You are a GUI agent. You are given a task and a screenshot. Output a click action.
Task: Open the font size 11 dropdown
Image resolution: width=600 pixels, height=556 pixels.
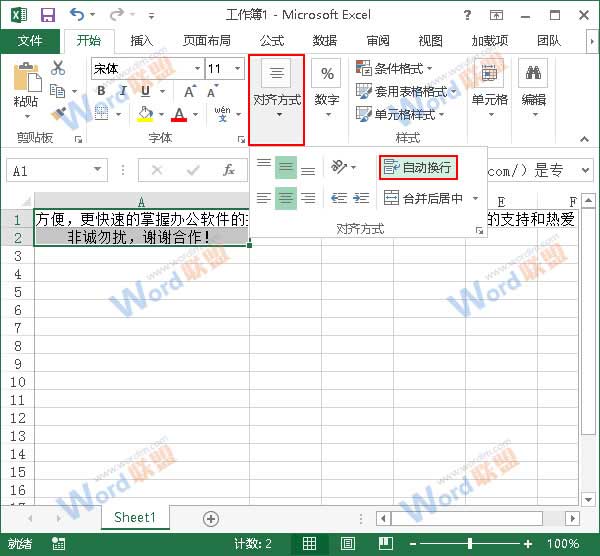click(238, 69)
